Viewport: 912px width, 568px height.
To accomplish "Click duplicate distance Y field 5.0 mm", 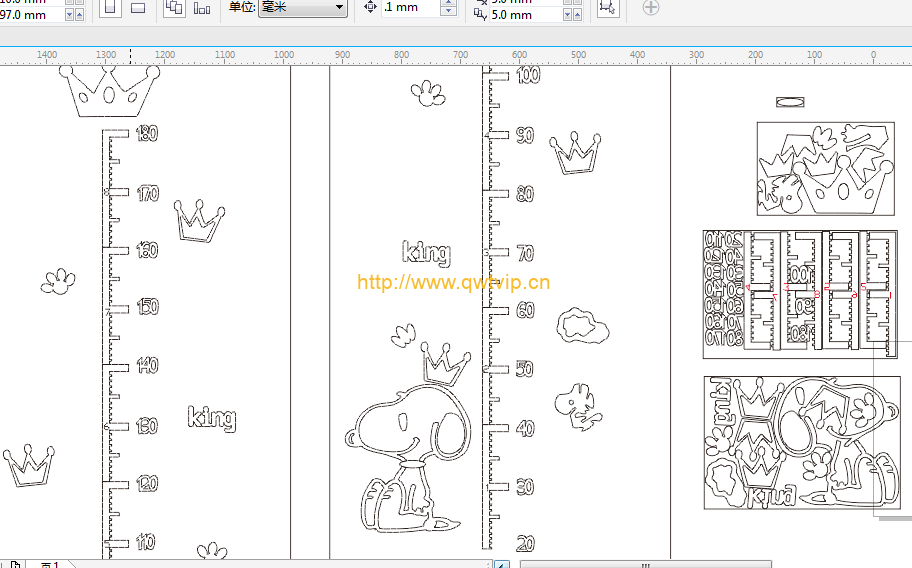I will coord(525,15).
